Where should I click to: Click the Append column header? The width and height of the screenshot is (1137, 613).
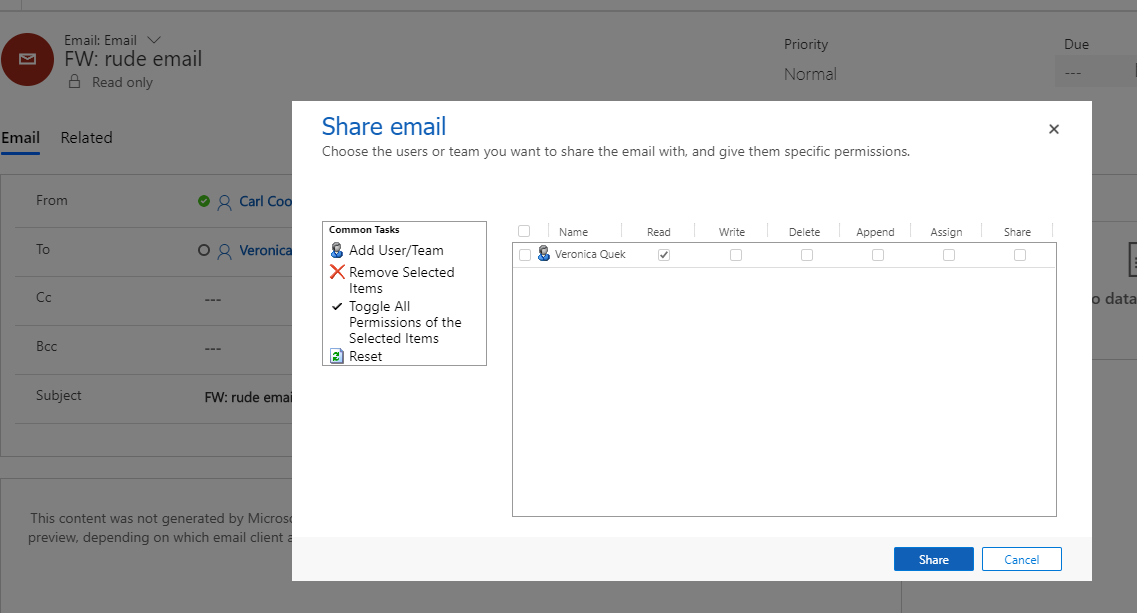[875, 232]
